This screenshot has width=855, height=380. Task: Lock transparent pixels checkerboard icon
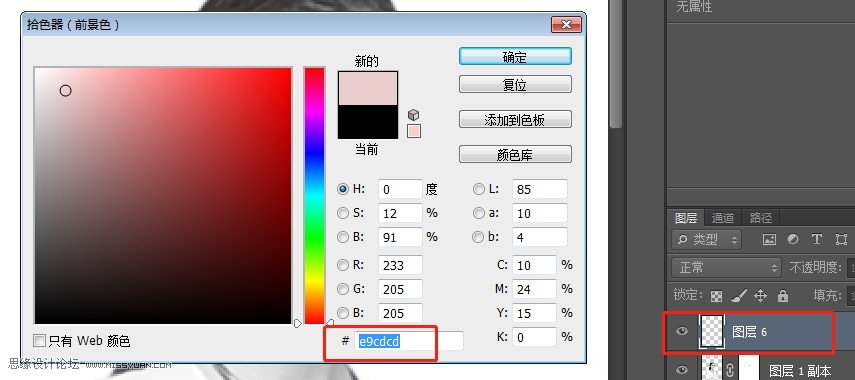716,296
